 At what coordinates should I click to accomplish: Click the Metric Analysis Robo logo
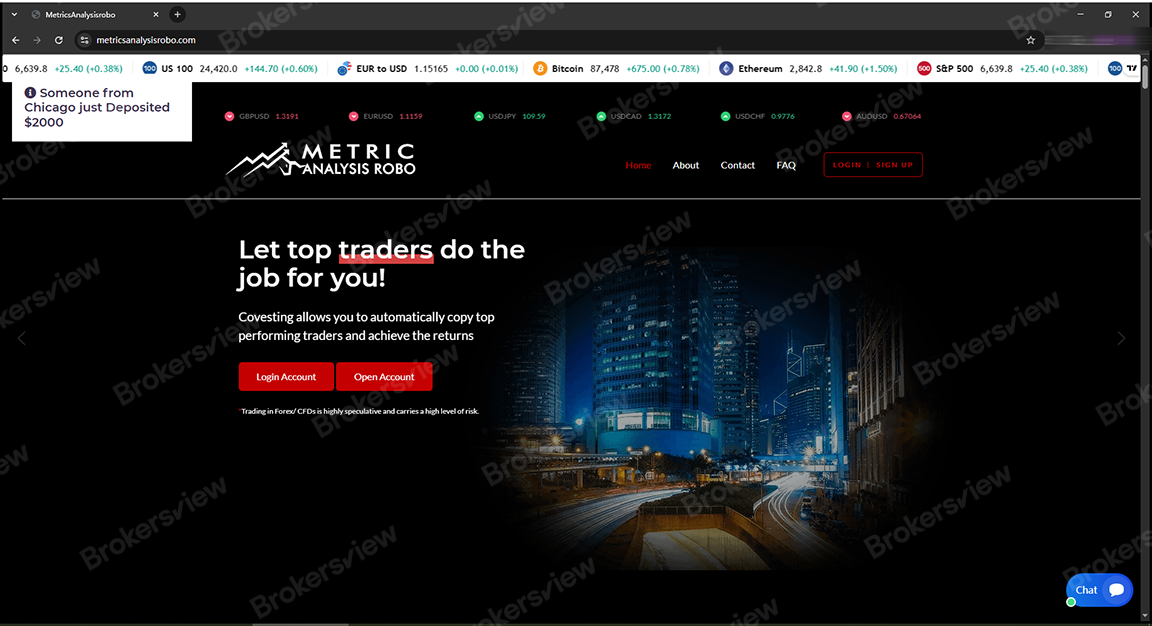[x=320, y=159]
